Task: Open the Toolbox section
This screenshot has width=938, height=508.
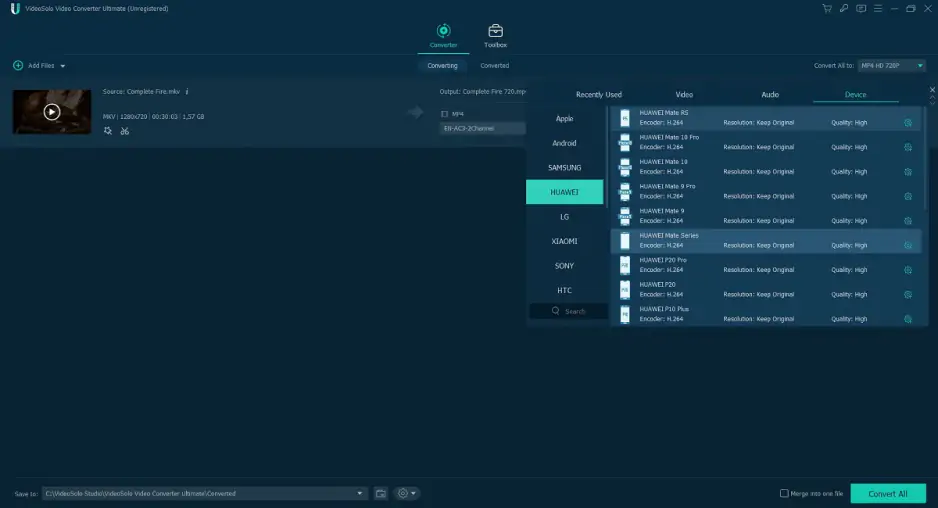Action: [495, 36]
